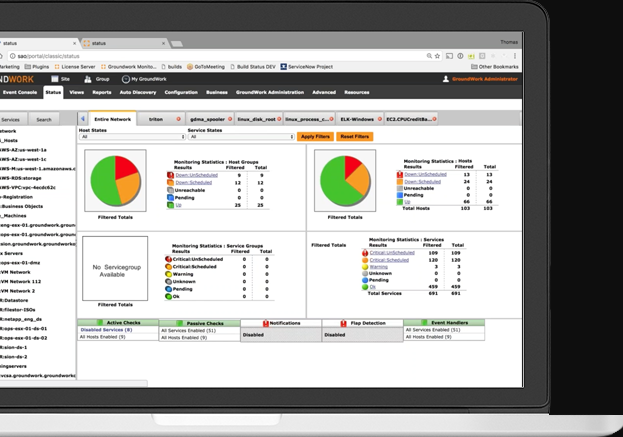This screenshot has height=437, width=623.
Task: Click the Flap Detection red alert icon
Action: pyautogui.click(x=344, y=323)
